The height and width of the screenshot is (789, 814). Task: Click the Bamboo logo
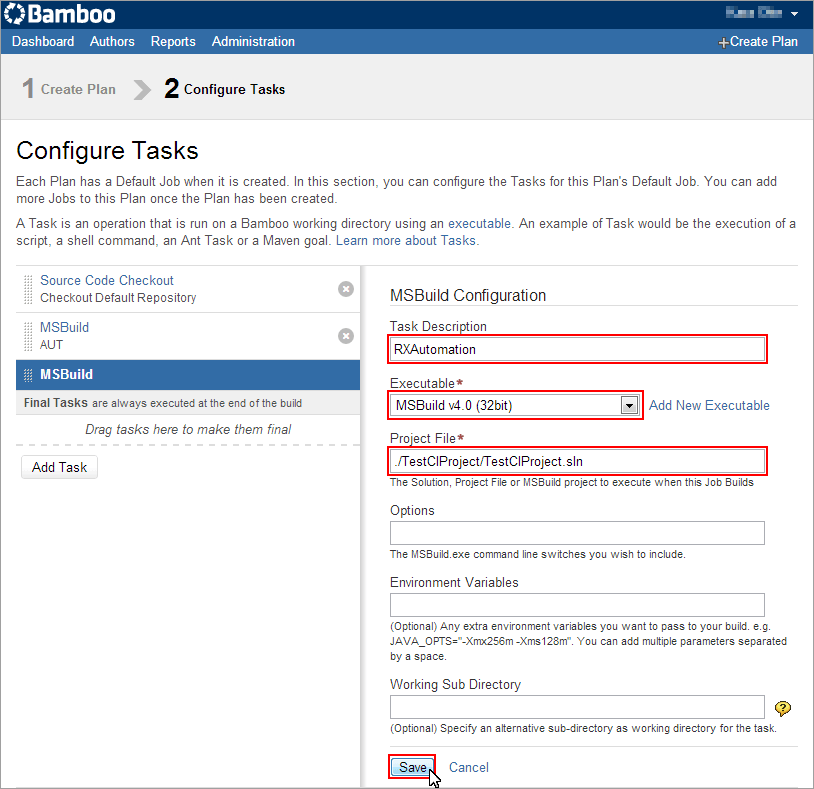click(x=60, y=14)
